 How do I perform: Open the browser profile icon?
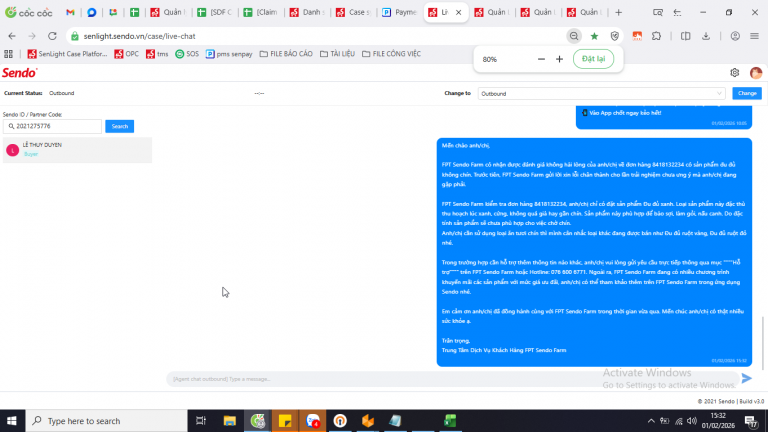pos(735,36)
